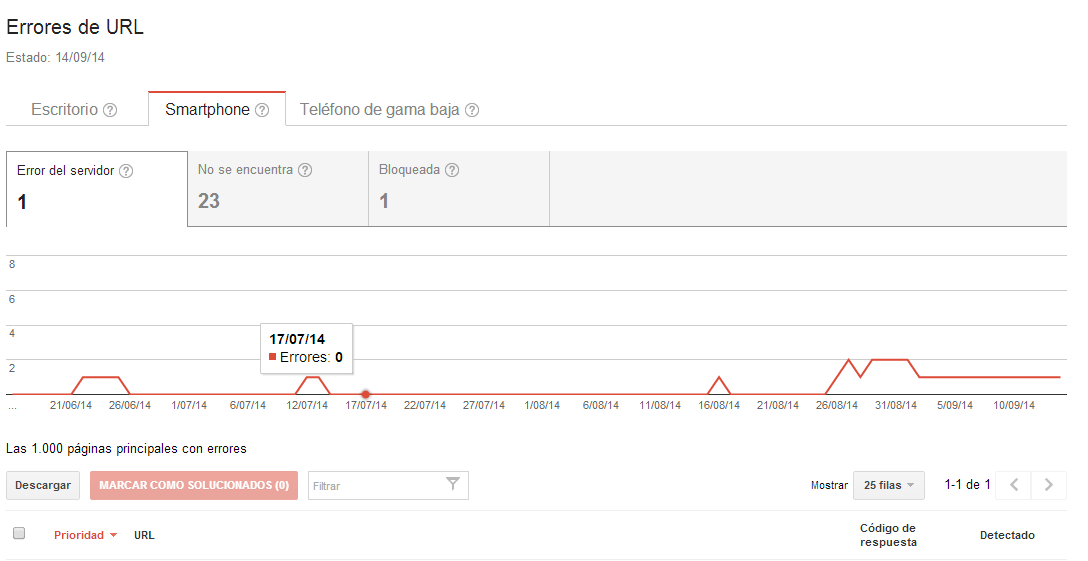
Task: Click help icon next to Escritorio
Action: (x=110, y=110)
